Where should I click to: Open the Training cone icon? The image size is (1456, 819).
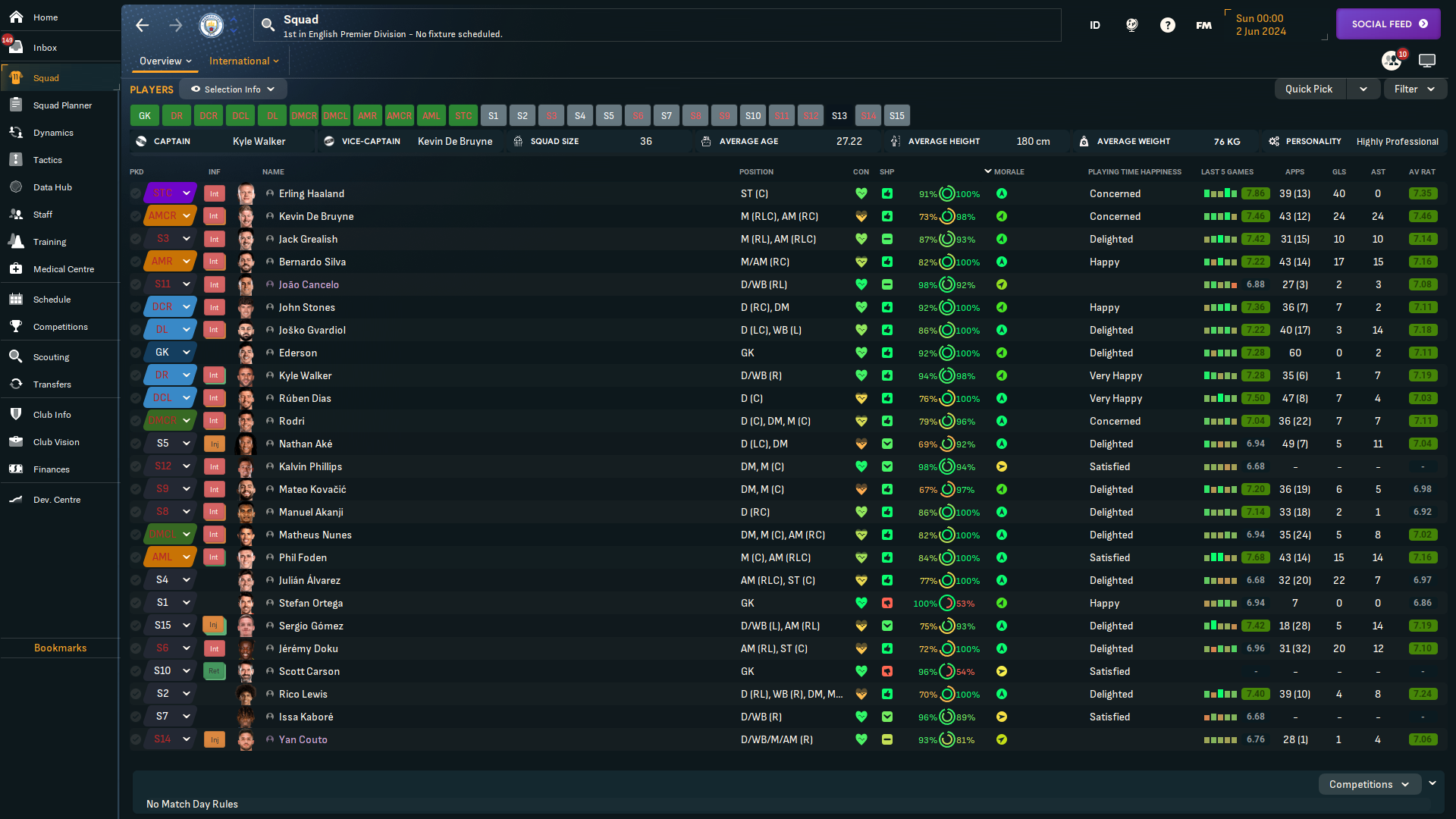click(x=16, y=242)
